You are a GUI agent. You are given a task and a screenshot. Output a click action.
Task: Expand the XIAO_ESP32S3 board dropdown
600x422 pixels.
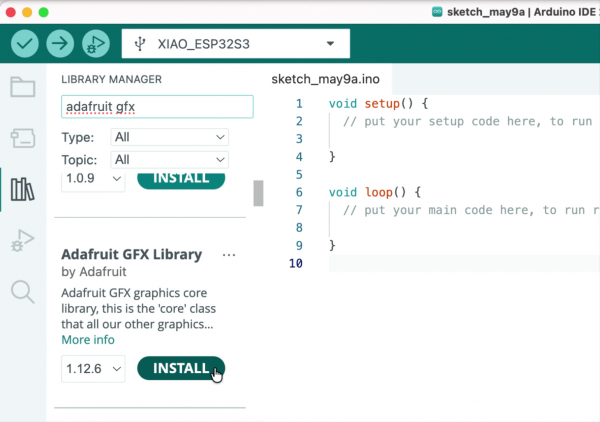coord(236,44)
